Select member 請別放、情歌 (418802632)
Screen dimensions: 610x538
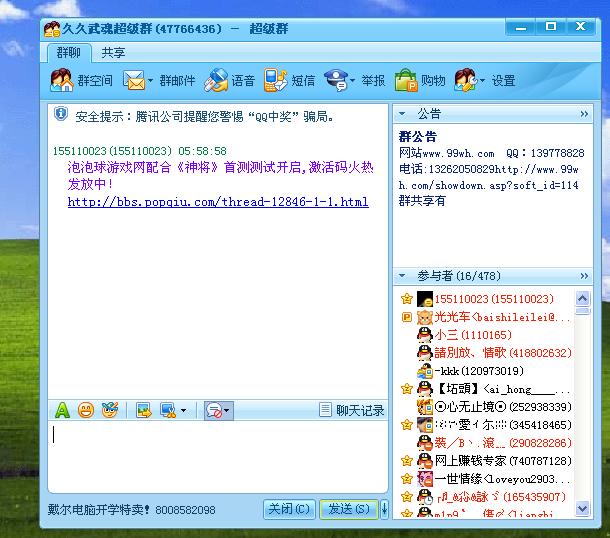pyautogui.click(x=484, y=353)
